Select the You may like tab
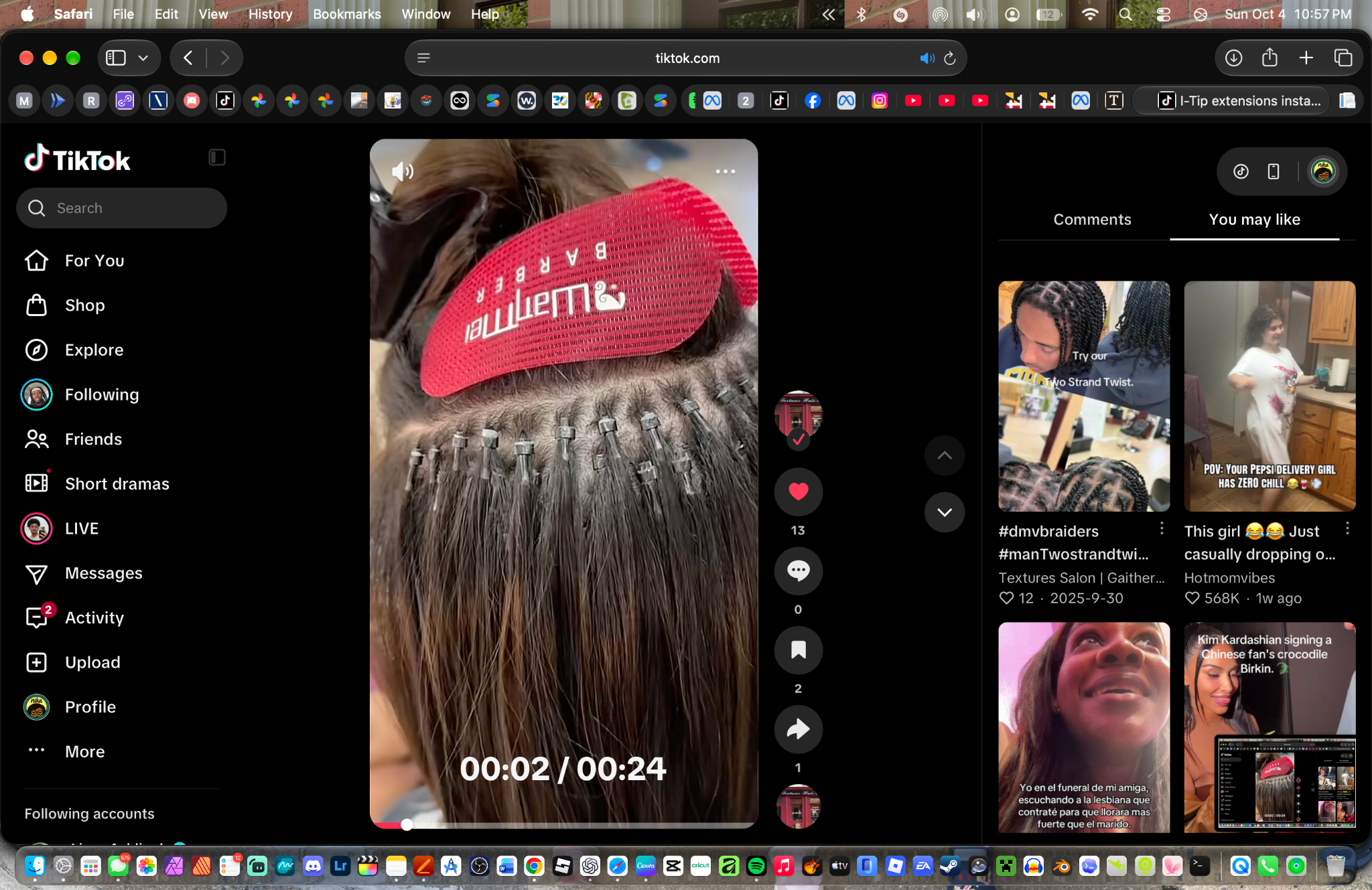Viewport: 1372px width, 890px height. tap(1254, 220)
